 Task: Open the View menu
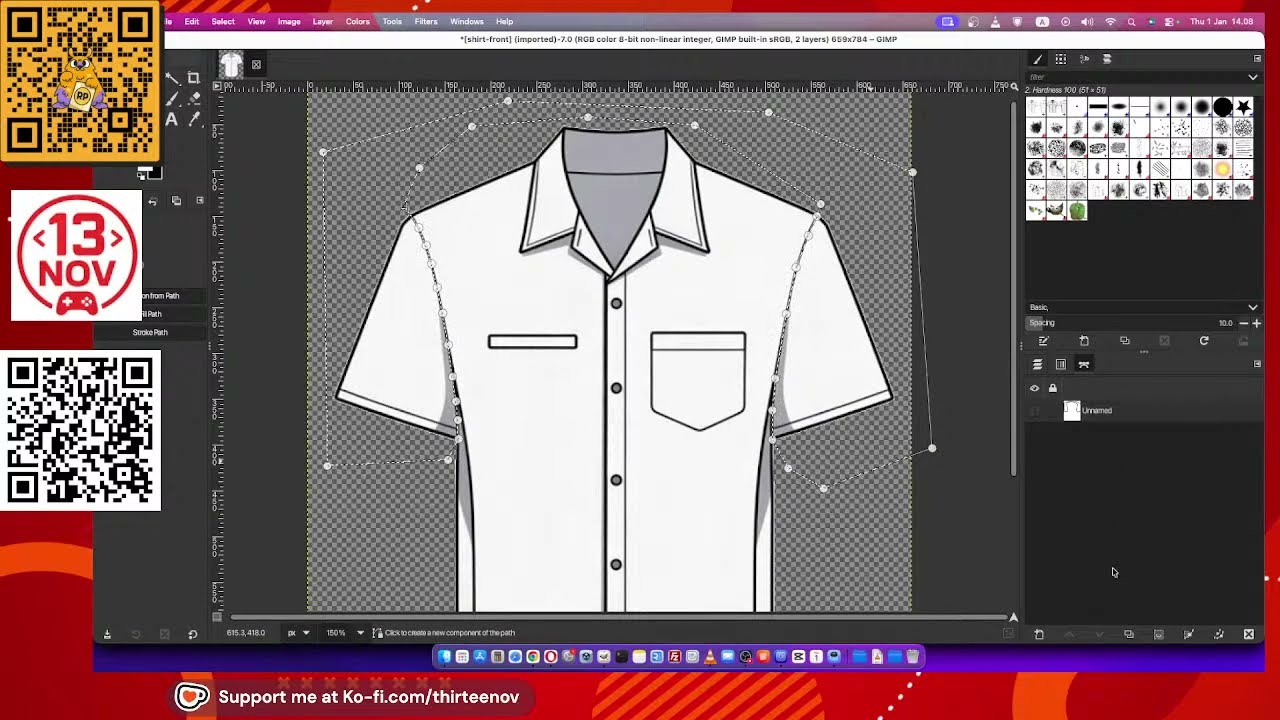tap(256, 21)
